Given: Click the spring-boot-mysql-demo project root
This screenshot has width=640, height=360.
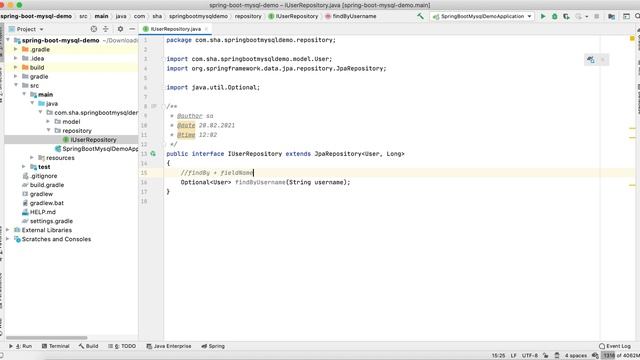Looking at the screenshot, I should click(x=60, y=40).
